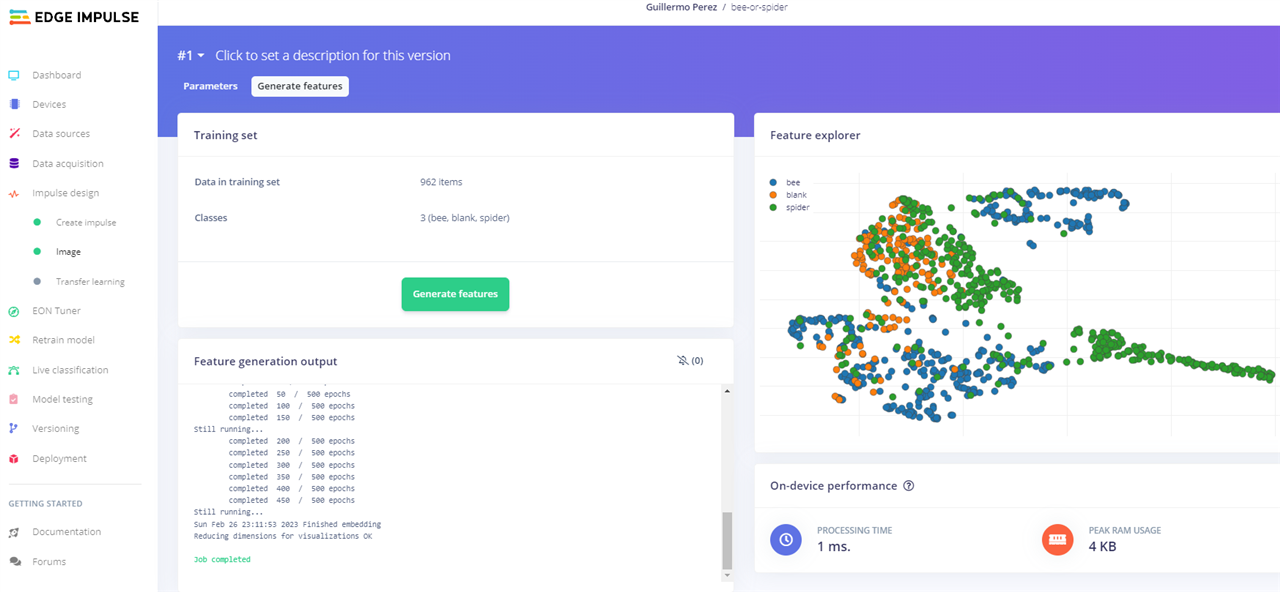Image resolution: width=1280 pixels, height=592 pixels.
Task: Open Devices via its sidebar icon
Action: click(x=14, y=104)
